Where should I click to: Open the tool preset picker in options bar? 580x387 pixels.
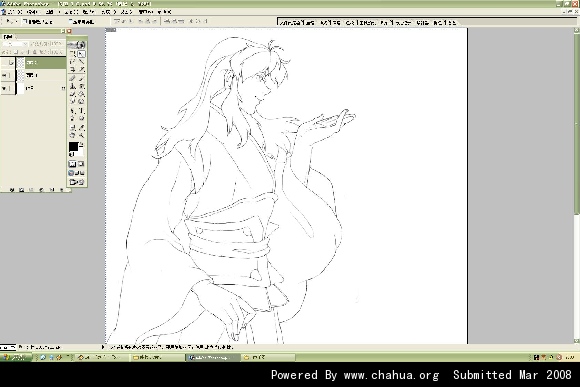click(12, 21)
